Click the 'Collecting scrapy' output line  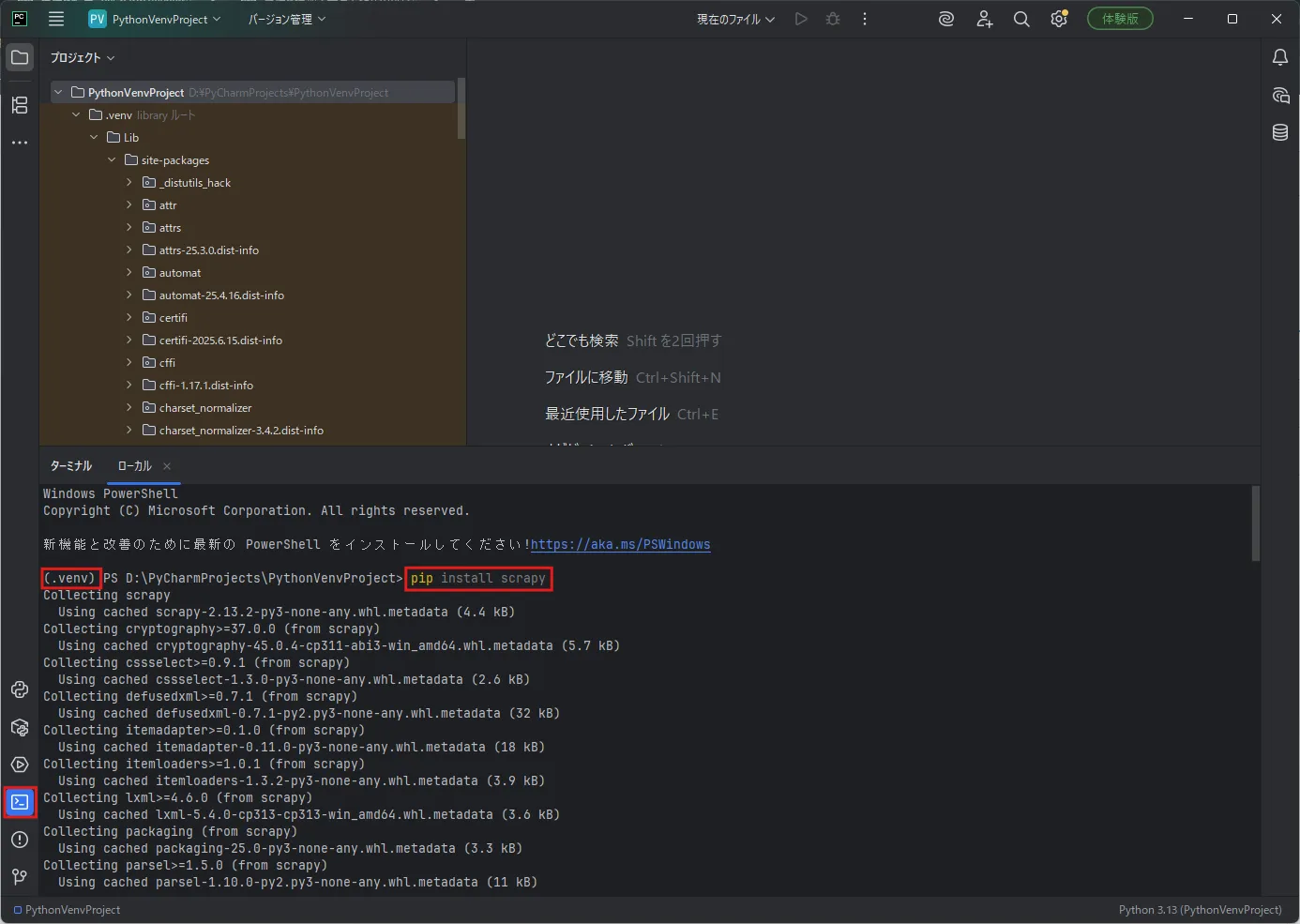click(107, 596)
